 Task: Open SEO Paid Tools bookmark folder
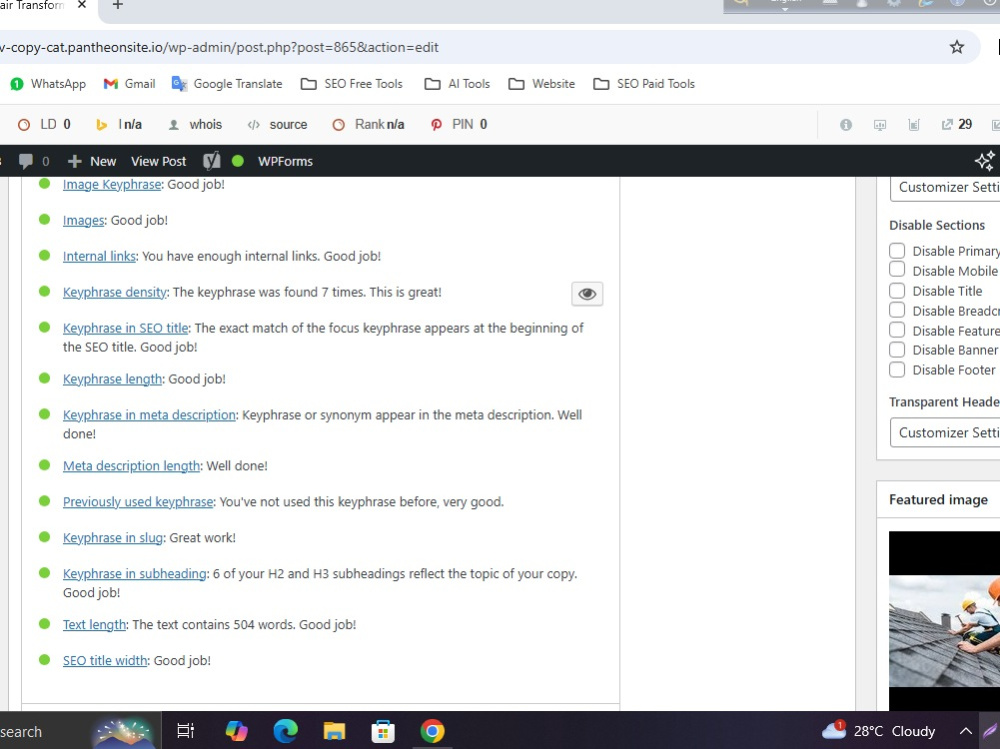pyautogui.click(x=644, y=84)
